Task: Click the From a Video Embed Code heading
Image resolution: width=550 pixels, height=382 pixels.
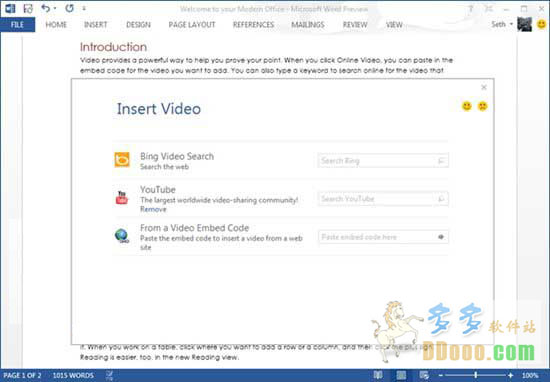Action: tap(194, 228)
